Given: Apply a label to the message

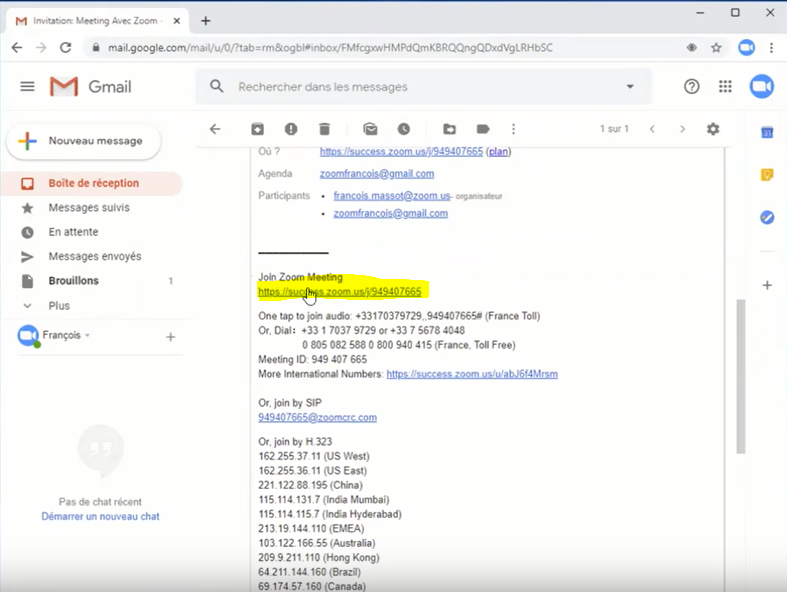Looking at the screenshot, I should pyautogui.click(x=483, y=129).
